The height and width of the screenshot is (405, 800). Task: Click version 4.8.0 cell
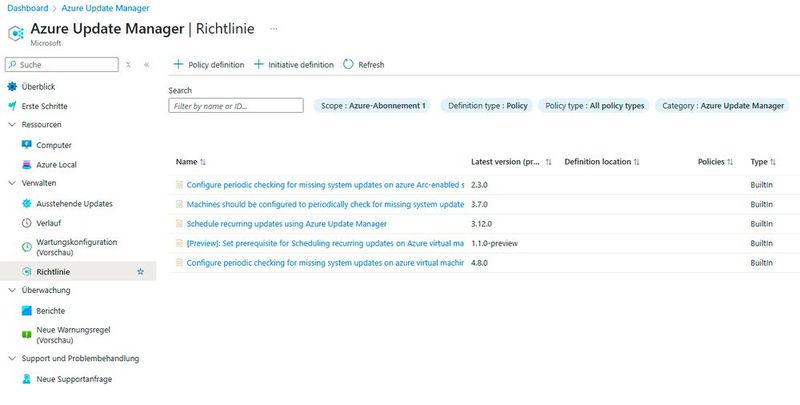tap(480, 263)
